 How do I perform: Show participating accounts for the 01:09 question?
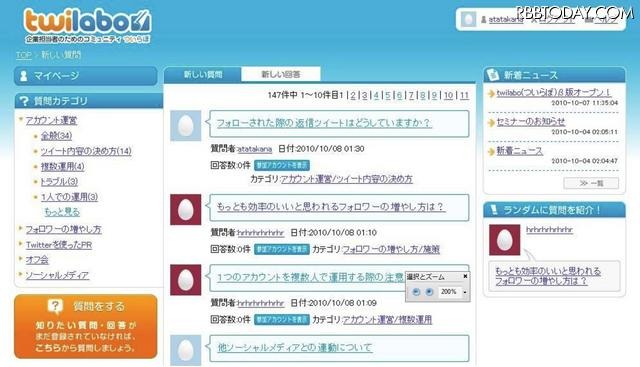coord(282,319)
